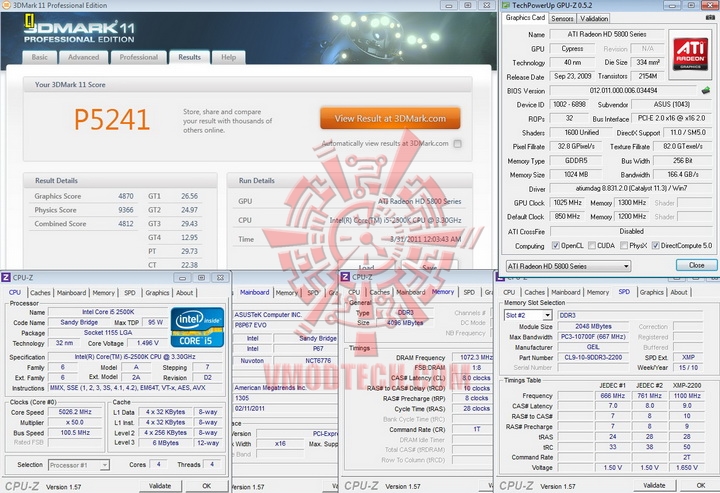Open the Help tab in 3DMark
The width and height of the screenshot is (720, 493).
coord(228,57)
